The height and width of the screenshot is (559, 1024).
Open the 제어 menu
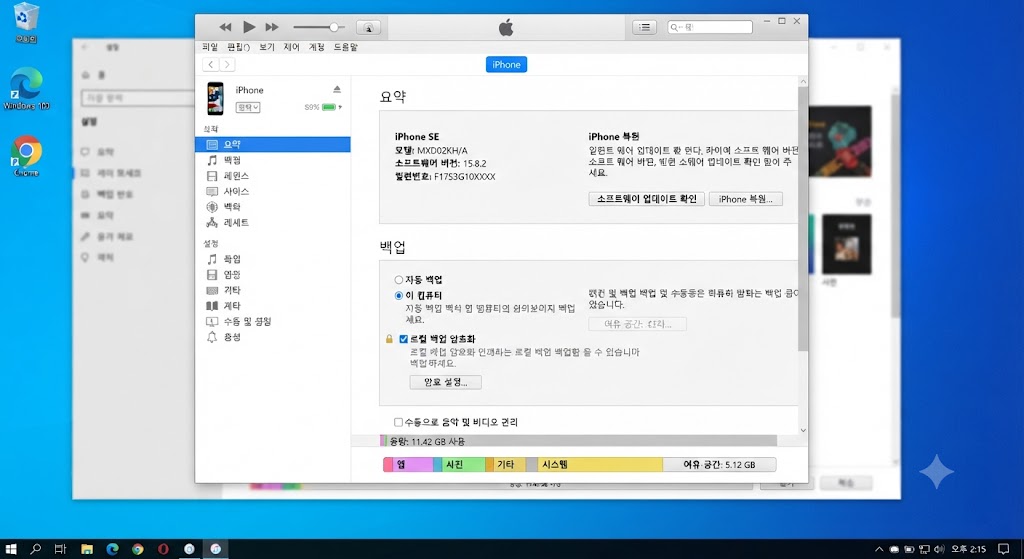[291, 47]
